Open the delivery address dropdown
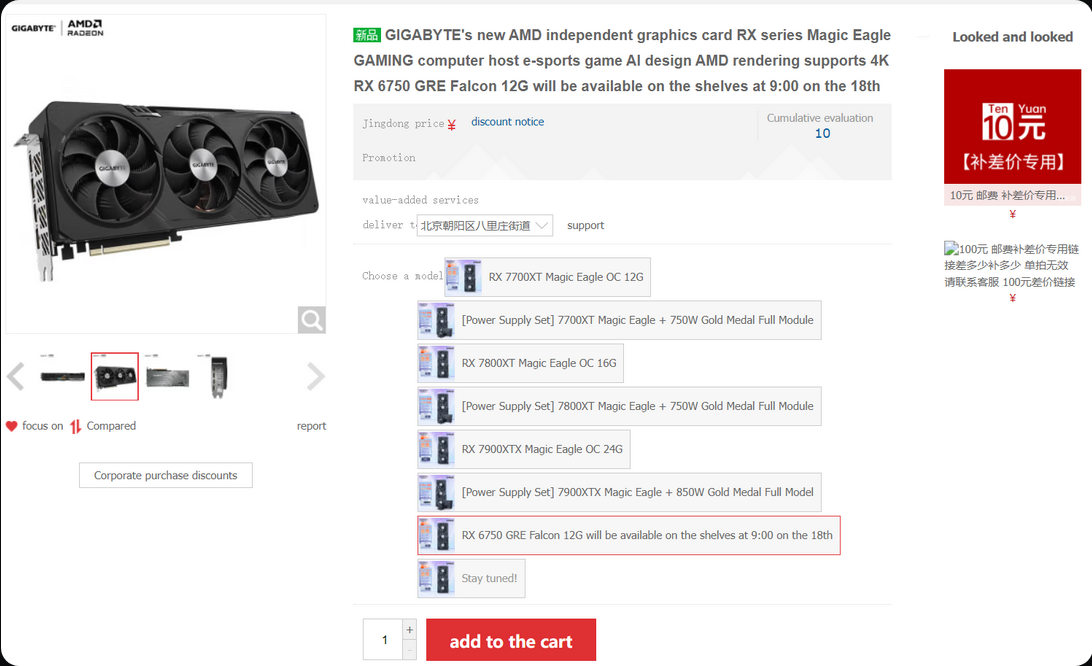Image resolution: width=1092 pixels, height=666 pixels. click(x=485, y=226)
